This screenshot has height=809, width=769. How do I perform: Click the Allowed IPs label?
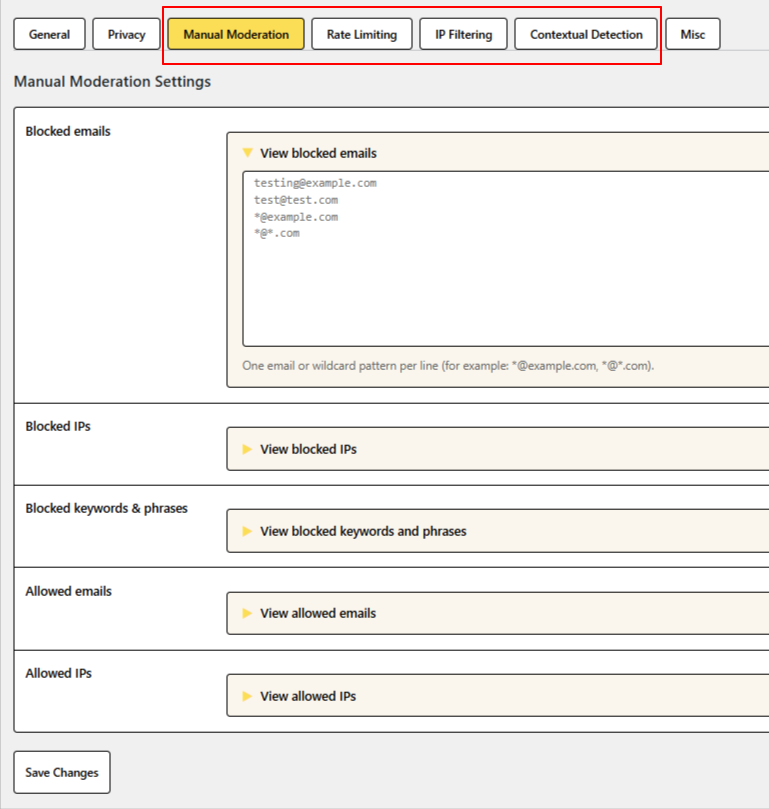point(58,673)
